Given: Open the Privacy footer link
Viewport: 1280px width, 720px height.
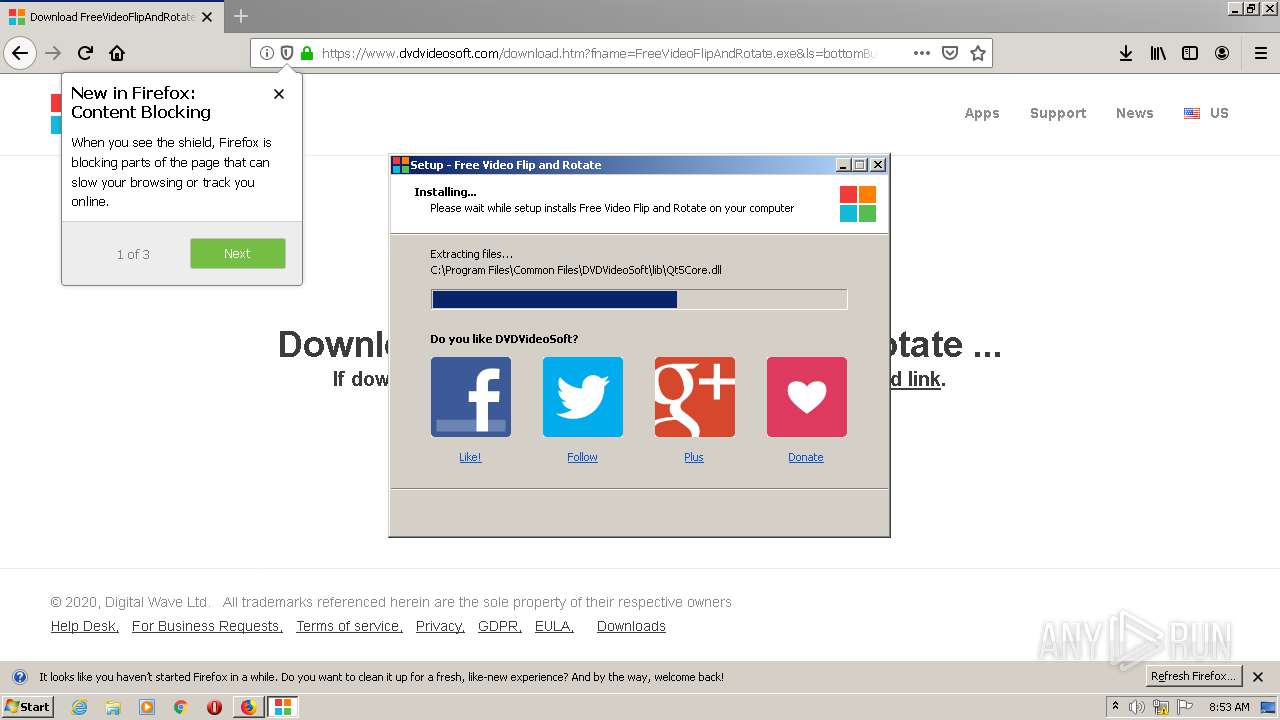Looking at the screenshot, I should pyautogui.click(x=440, y=626).
